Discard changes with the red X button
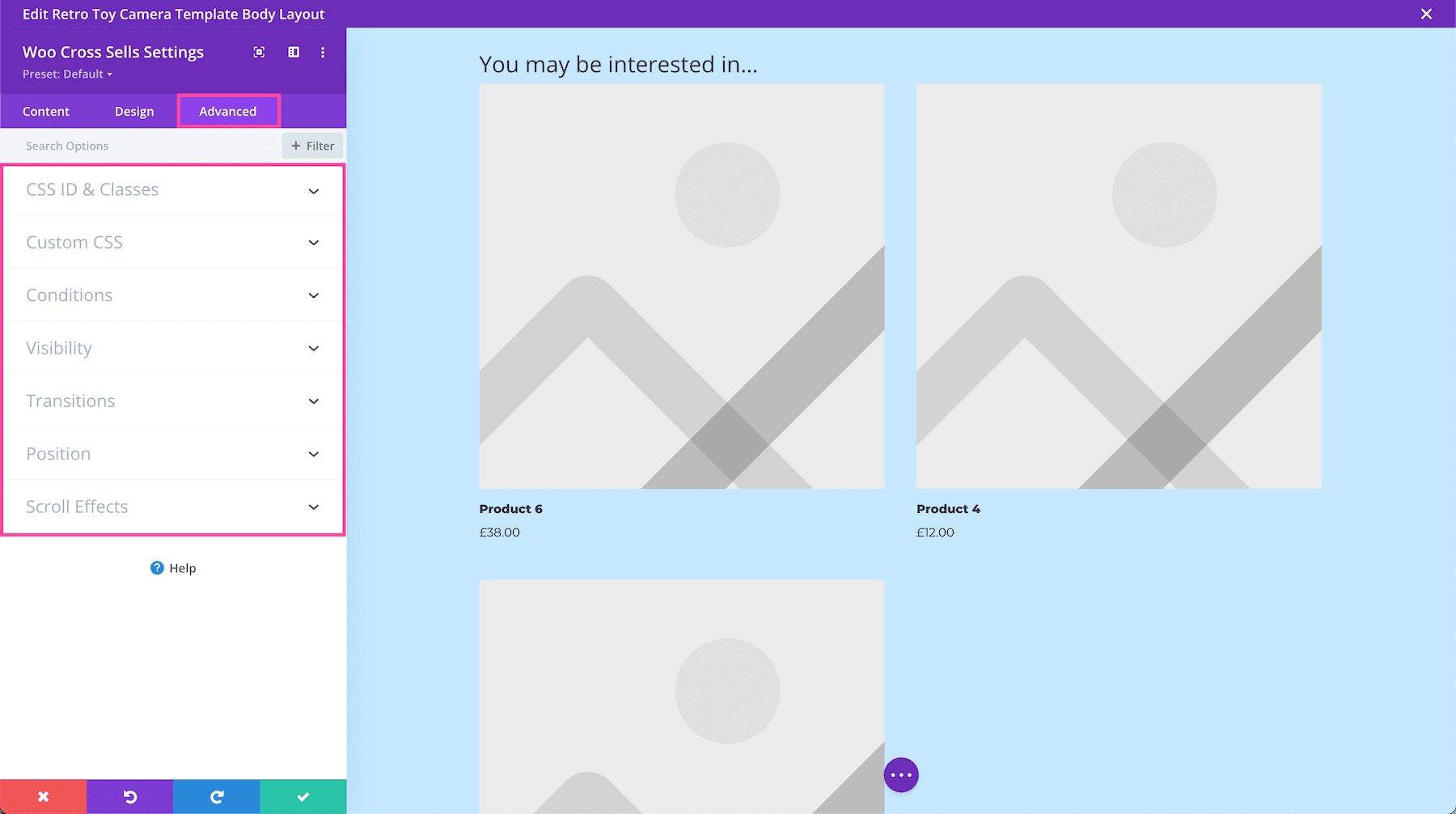The image size is (1456, 814). 43,796
